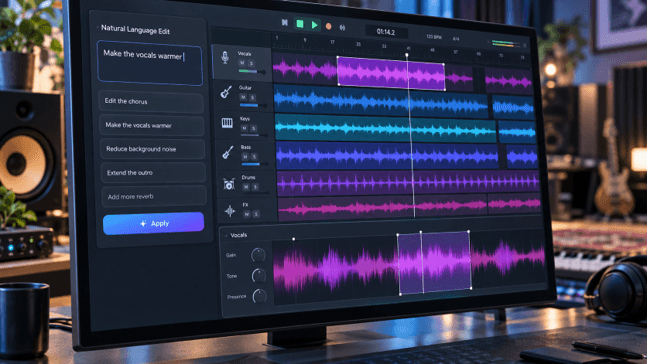Screen dimensions: 647x364
Task: Mute the Drums track
Action: (x=246, y=187)
